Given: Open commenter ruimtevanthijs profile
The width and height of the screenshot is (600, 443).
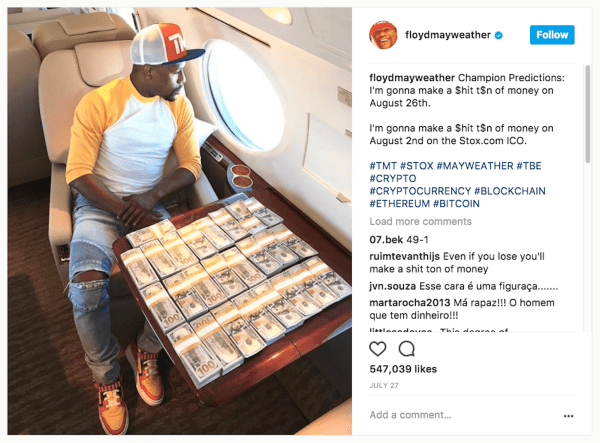Looking at the screenshot, I should [x=404, y=257].
